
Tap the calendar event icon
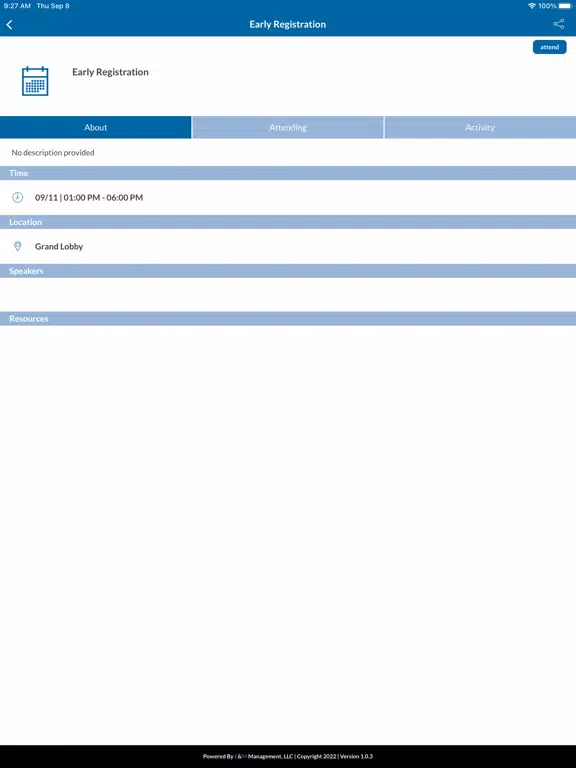pos(35,81)
